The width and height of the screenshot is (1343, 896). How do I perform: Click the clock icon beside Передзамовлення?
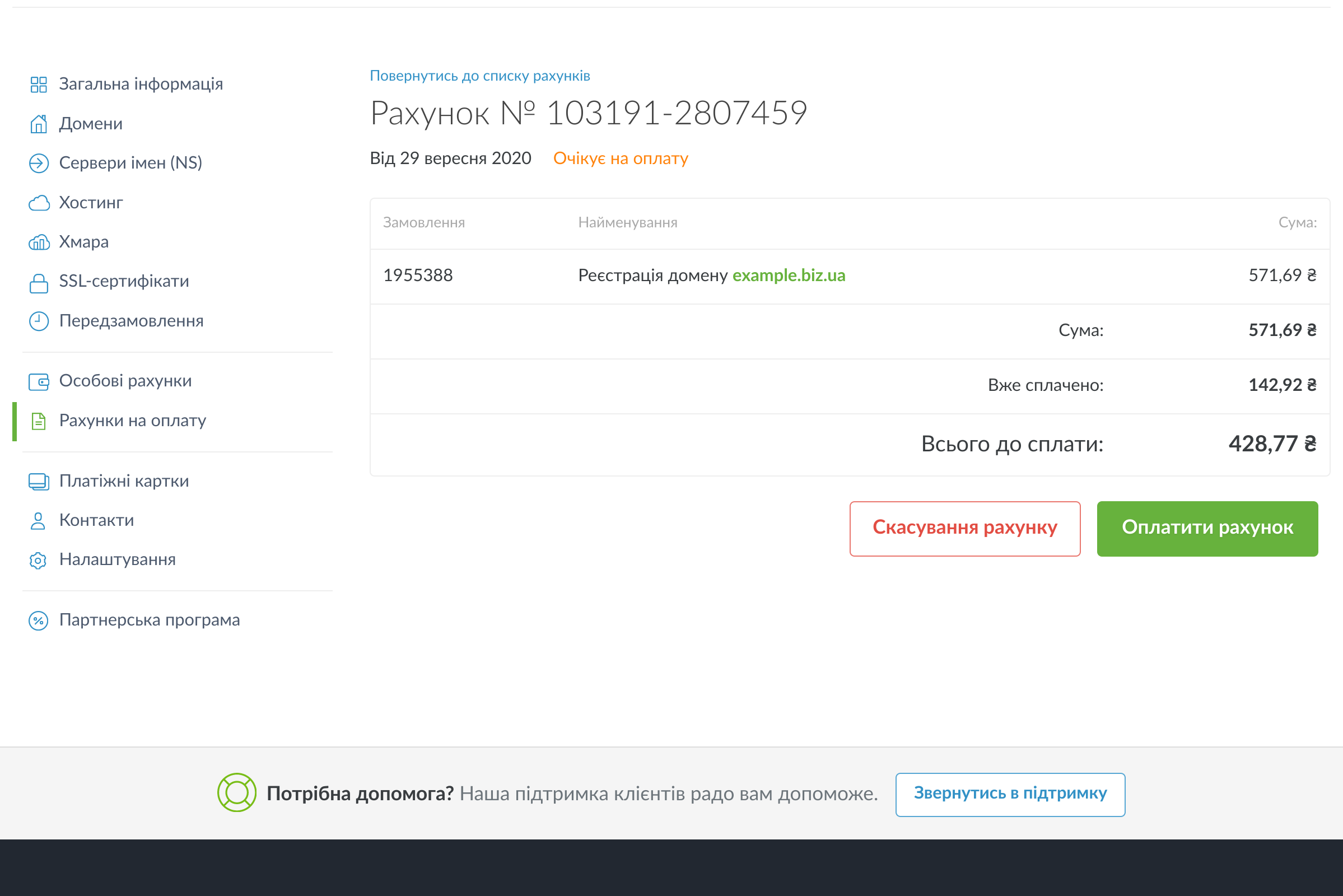pyautogui.click(x=38, y=321)
